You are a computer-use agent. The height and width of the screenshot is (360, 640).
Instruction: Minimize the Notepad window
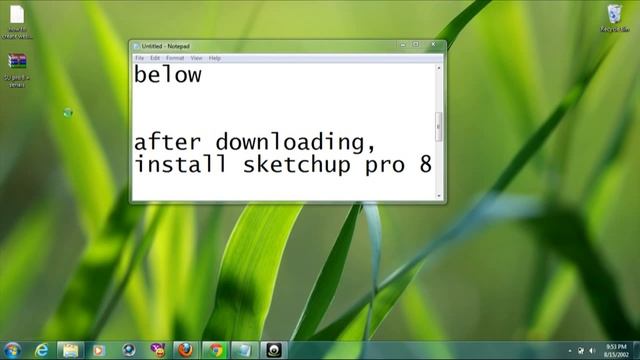[403, 44]
